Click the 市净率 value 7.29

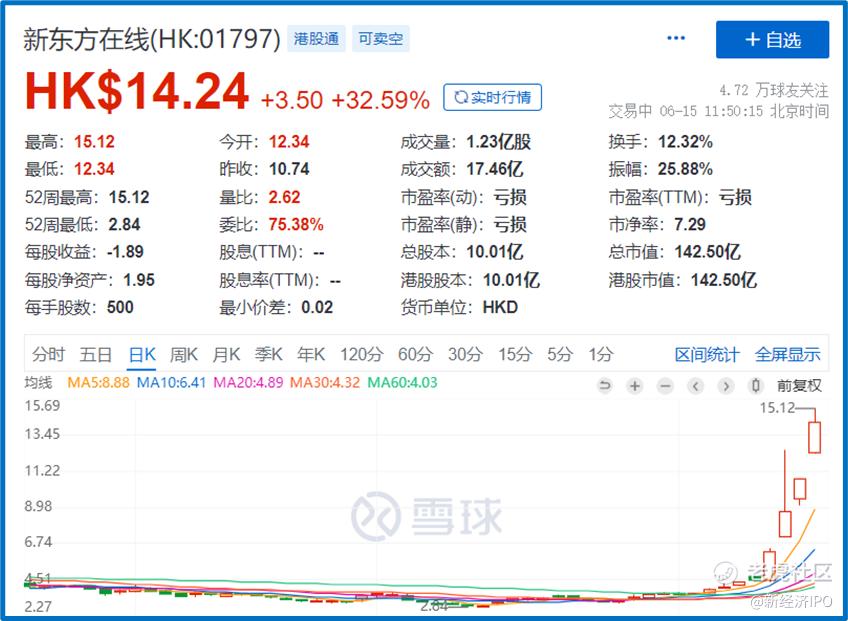tap(690, 224)
